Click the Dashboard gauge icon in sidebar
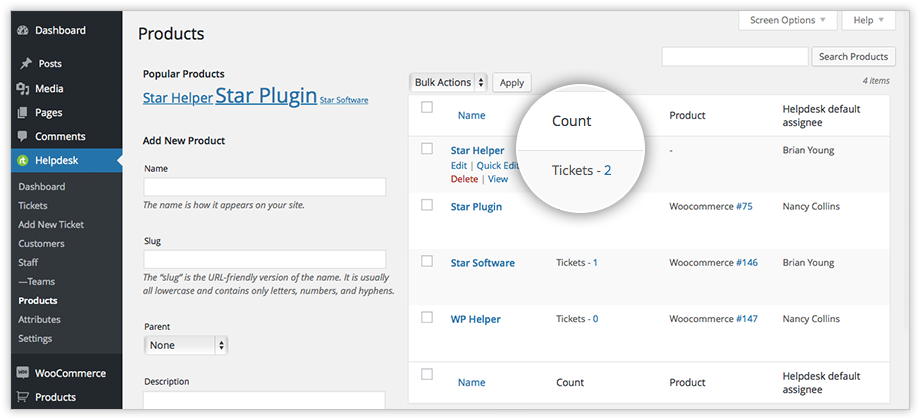 [23, 31]
